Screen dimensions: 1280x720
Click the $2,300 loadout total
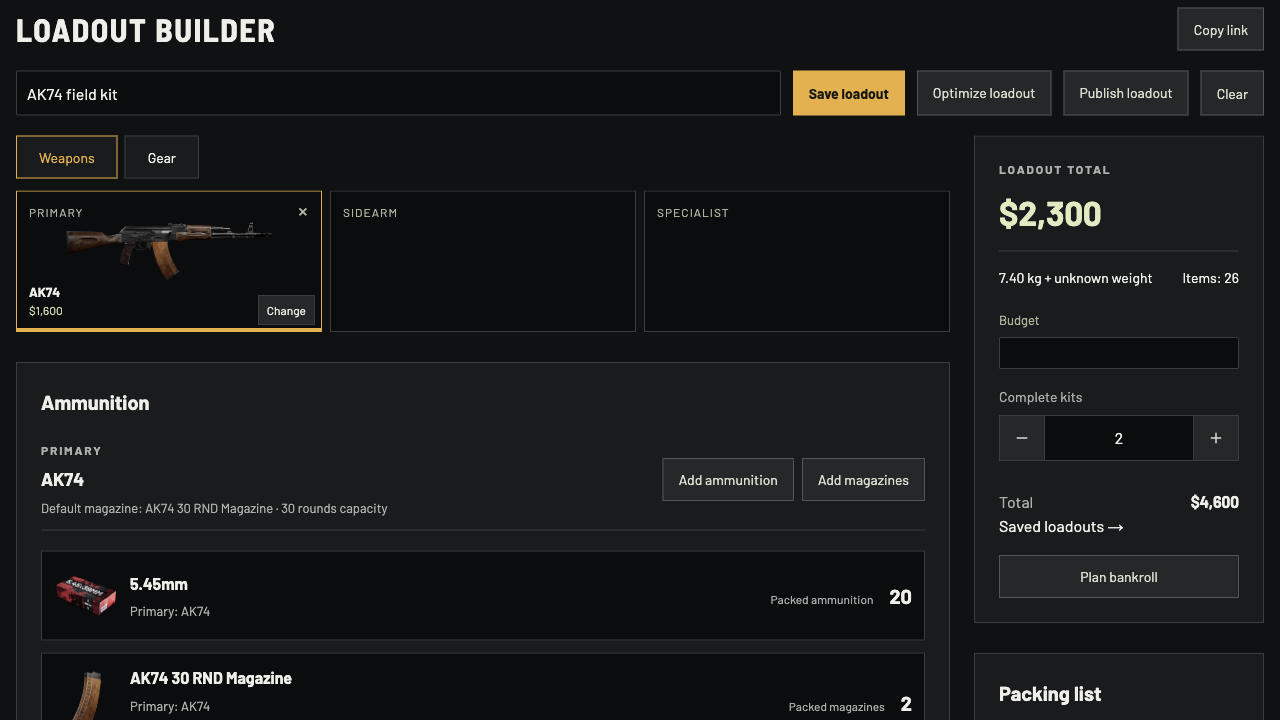[1050, 213]
